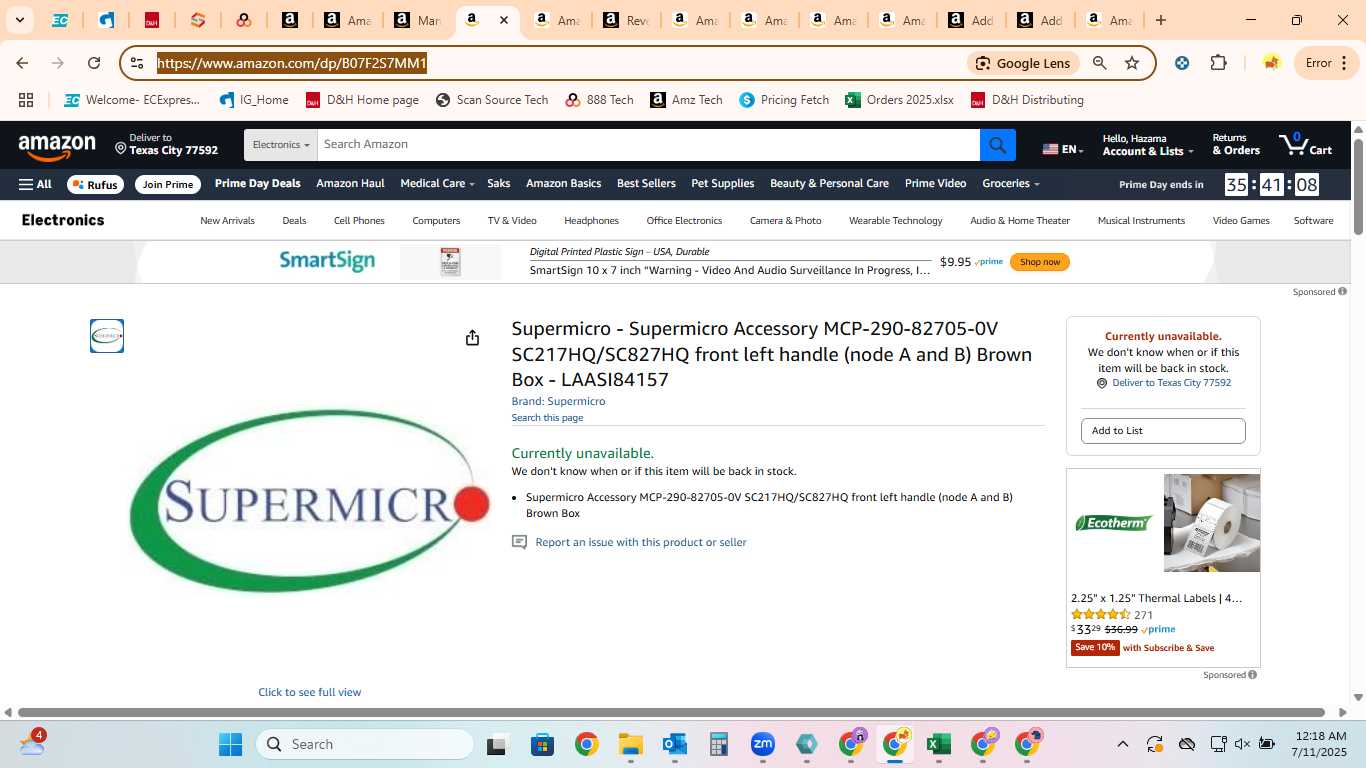Image resolution: width=1366 pixels, height=768 pixels.
Task: Click Deliver to Texas City 77592 link in buy box
Action: (x=1171, y=383)
